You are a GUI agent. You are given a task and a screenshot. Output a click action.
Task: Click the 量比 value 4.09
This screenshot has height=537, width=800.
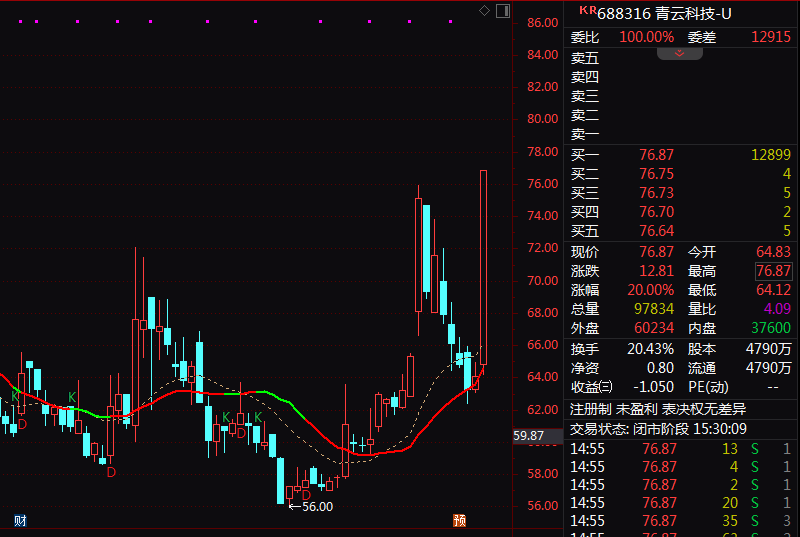(776, 309)
